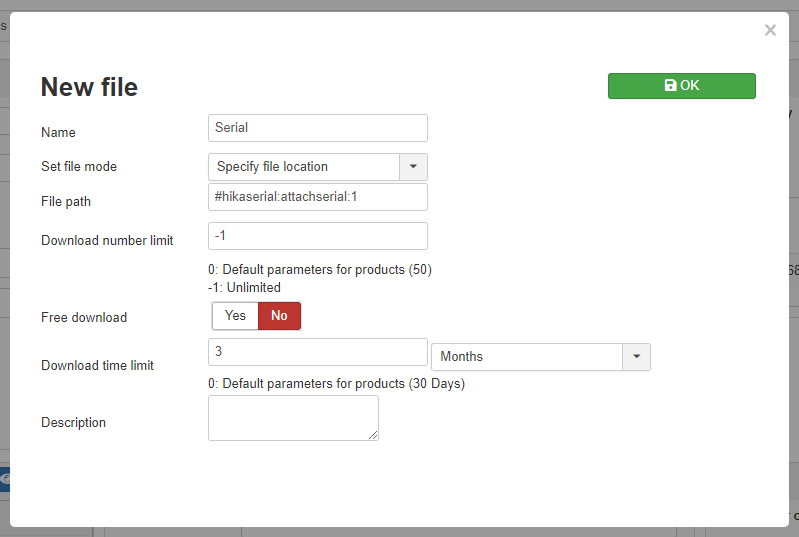Set Free download to Yes
The height and width of the screenshot is (537, 799).
(235, 316)
